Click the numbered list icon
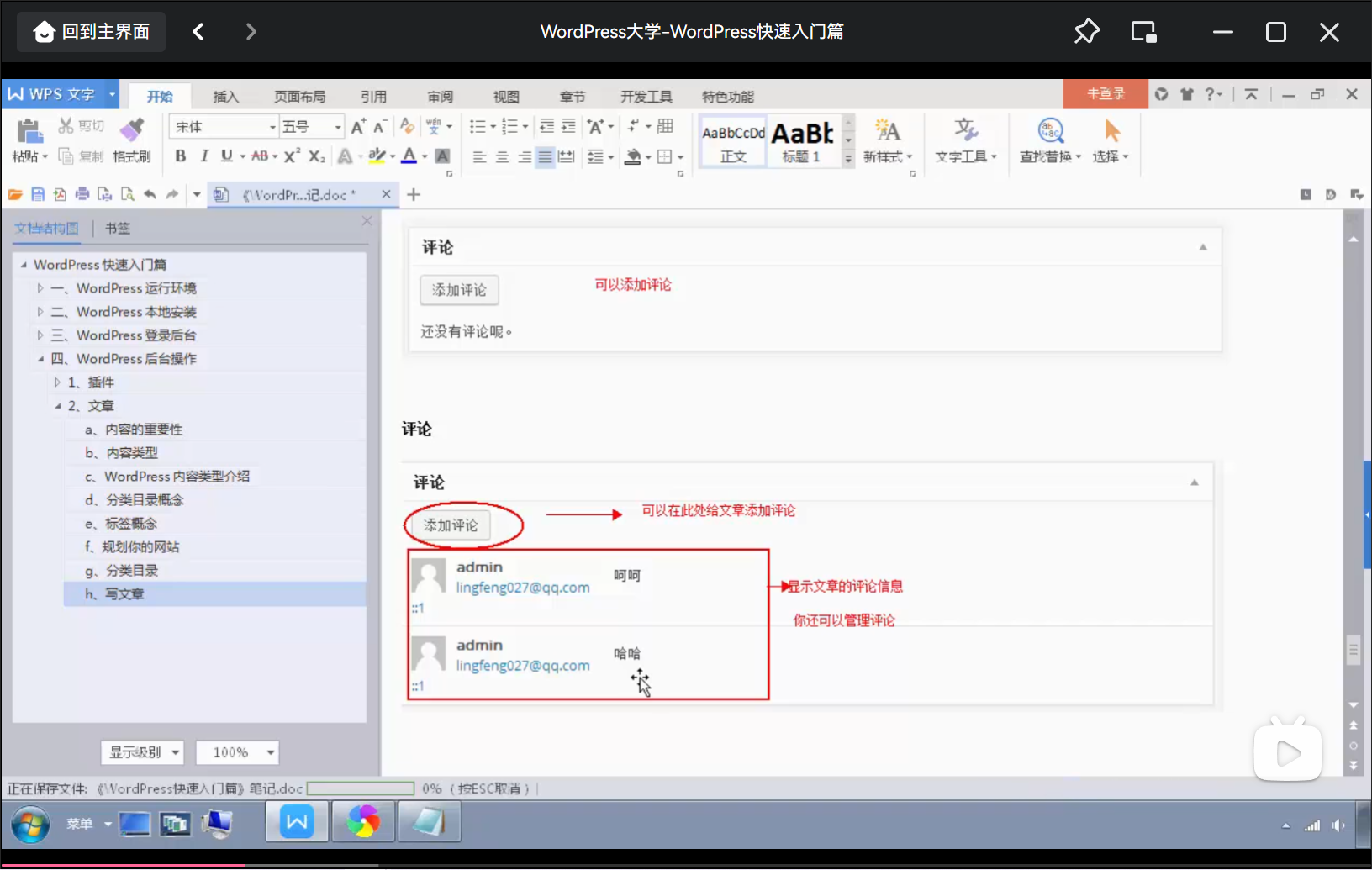The width and height of the screenshot is (1372, 870). coord(509,126)
